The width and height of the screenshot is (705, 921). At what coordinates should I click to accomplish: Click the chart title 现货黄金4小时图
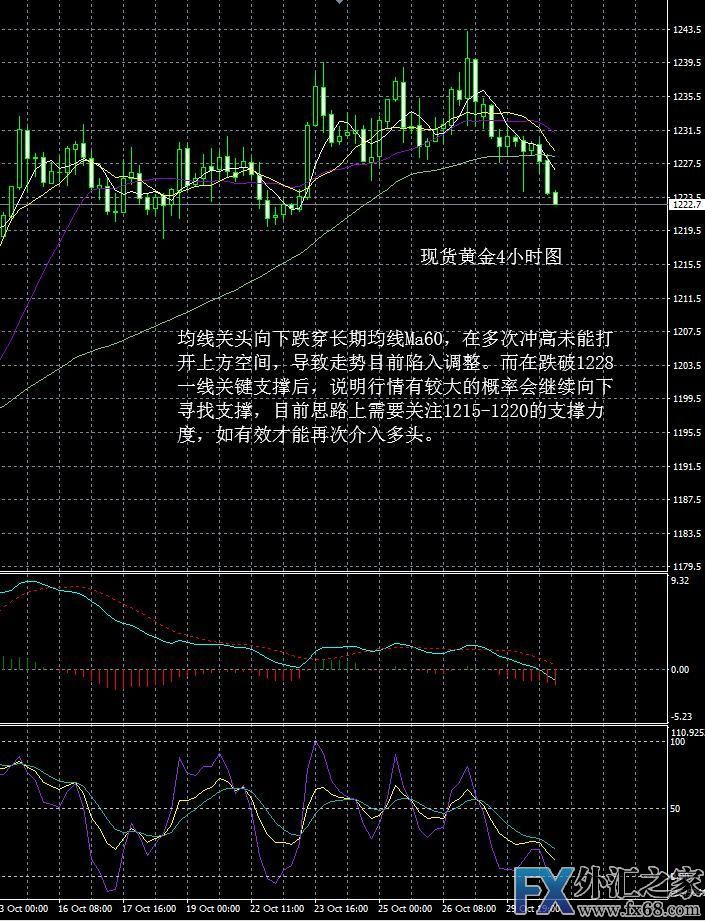(x=491, y=257)
